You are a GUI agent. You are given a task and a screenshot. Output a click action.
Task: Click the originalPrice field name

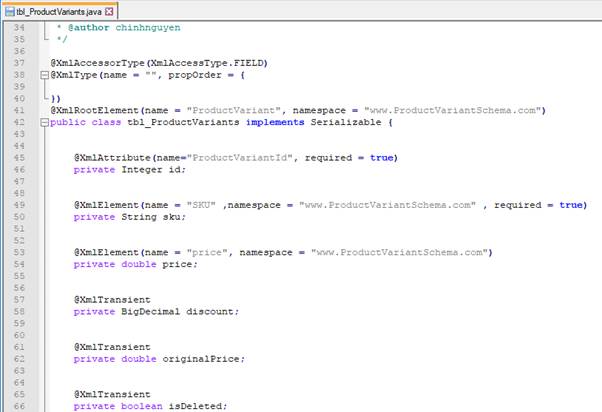[x=201, y=359]
